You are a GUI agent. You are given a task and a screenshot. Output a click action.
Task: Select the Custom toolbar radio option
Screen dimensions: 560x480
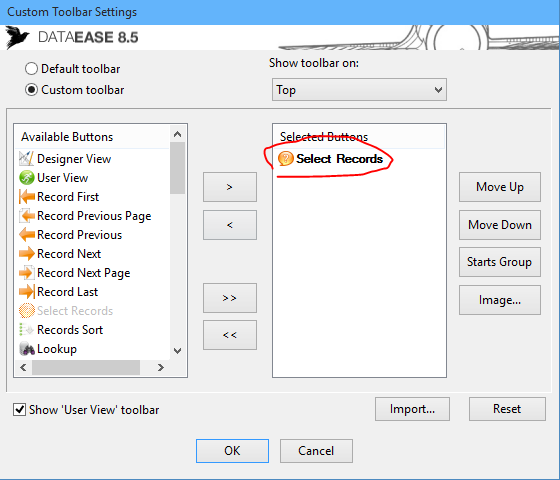click(x=31, y=90)
